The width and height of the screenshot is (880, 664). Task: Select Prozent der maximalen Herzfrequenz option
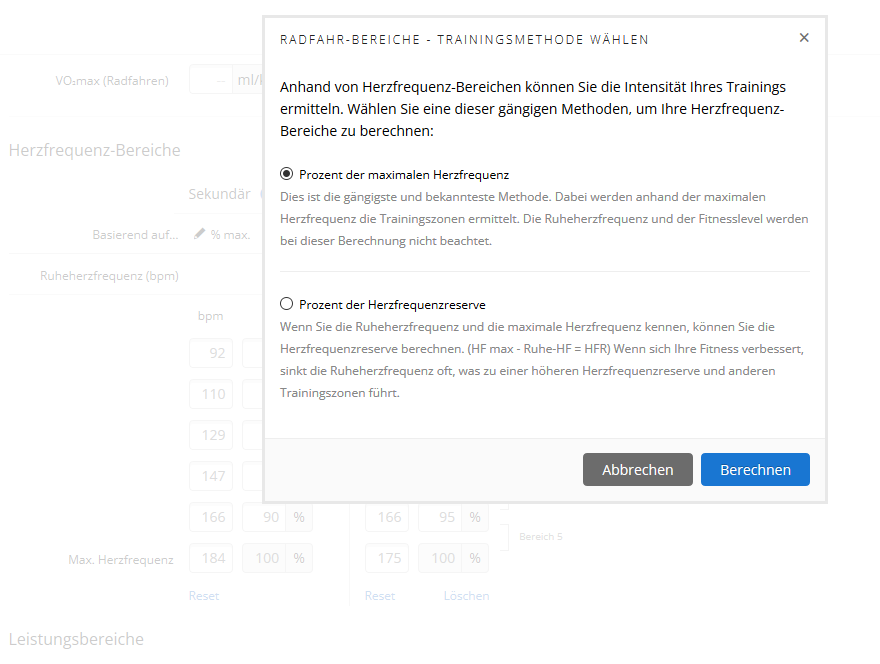point(287,174)
